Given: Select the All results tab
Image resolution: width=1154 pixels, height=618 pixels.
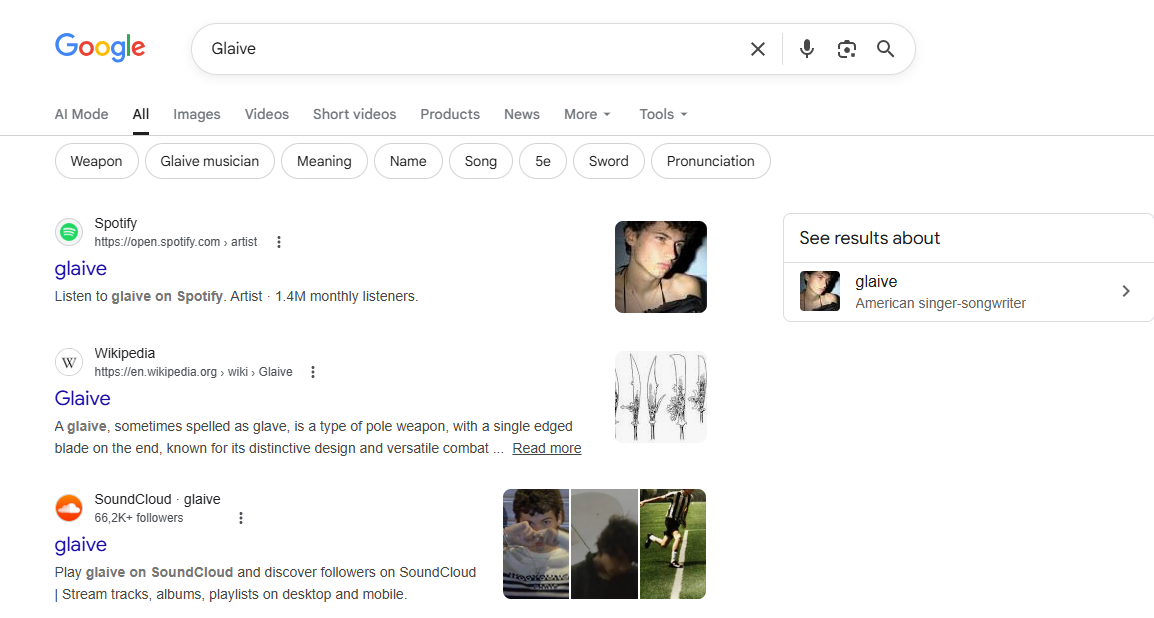Looking at the screenshot, I should tap(141, 114).
